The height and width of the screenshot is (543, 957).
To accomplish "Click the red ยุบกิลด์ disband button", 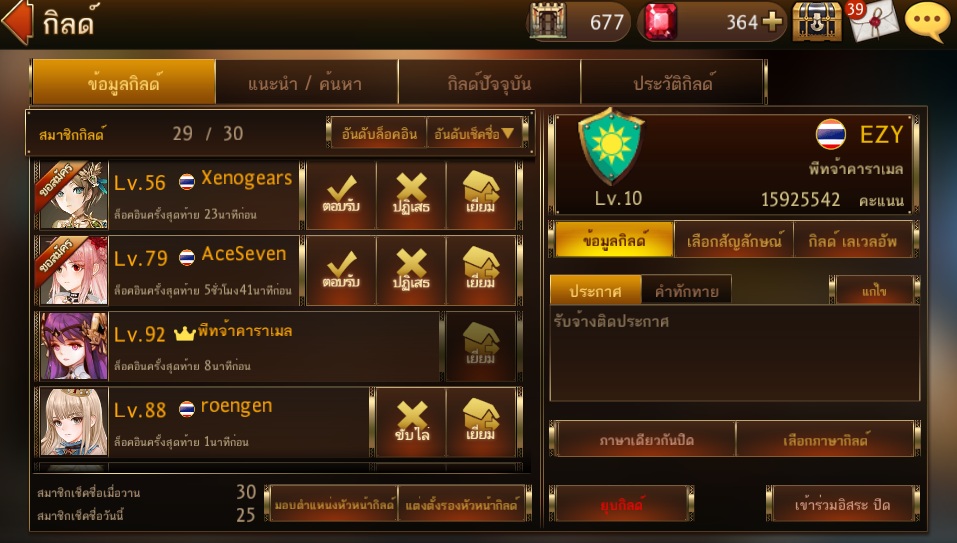I will pos(621,504).
